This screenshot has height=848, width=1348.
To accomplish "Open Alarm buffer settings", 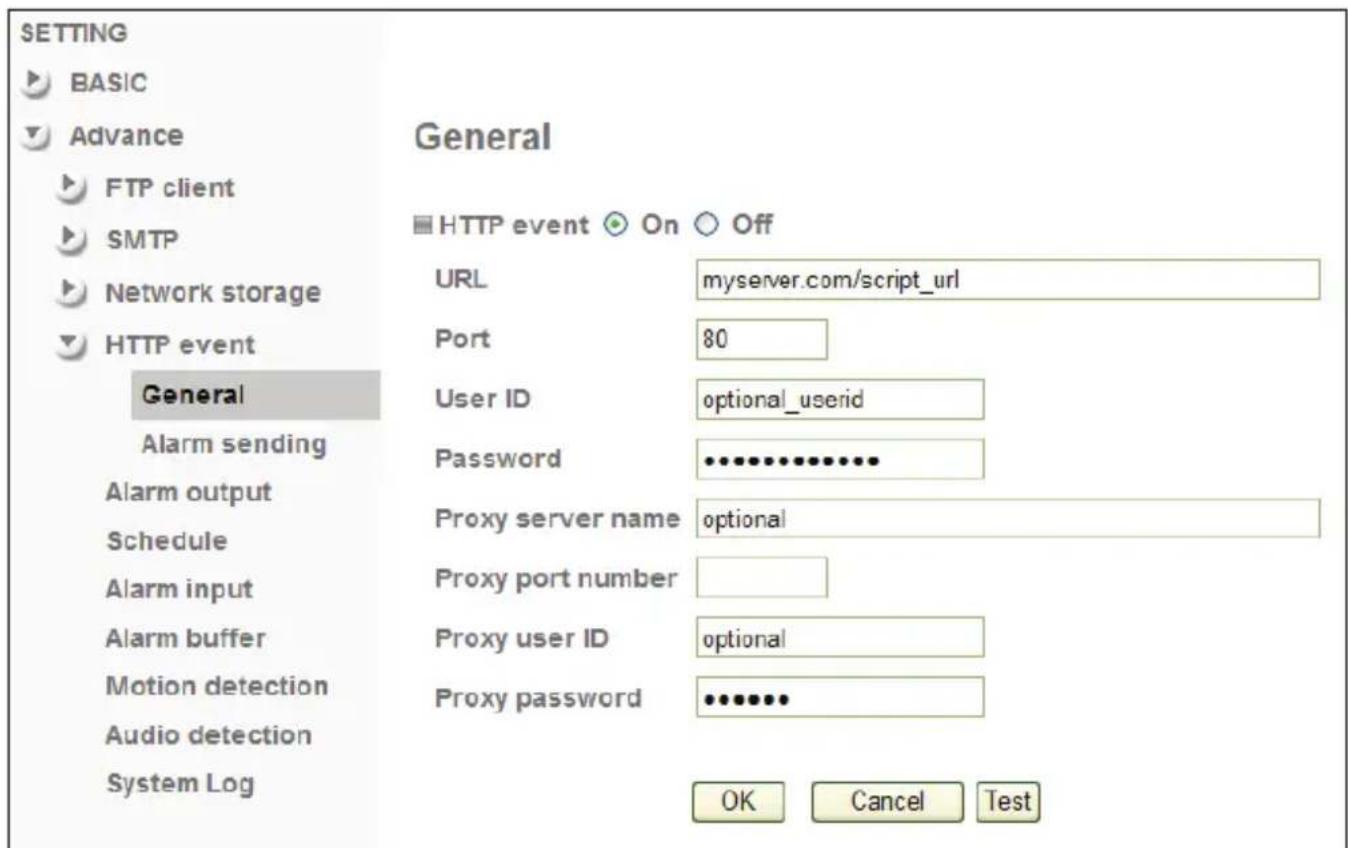I will click(x=185, y=638).
